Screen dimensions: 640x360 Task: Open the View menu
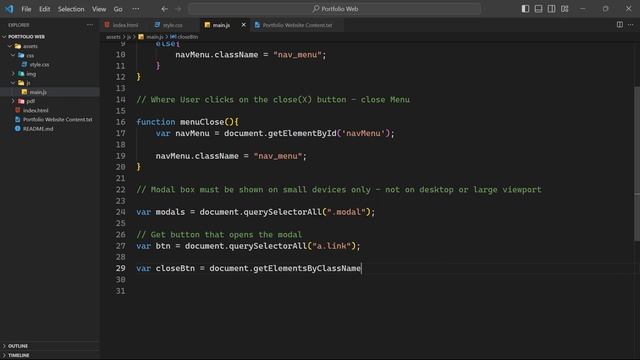(x=99, y=9)
